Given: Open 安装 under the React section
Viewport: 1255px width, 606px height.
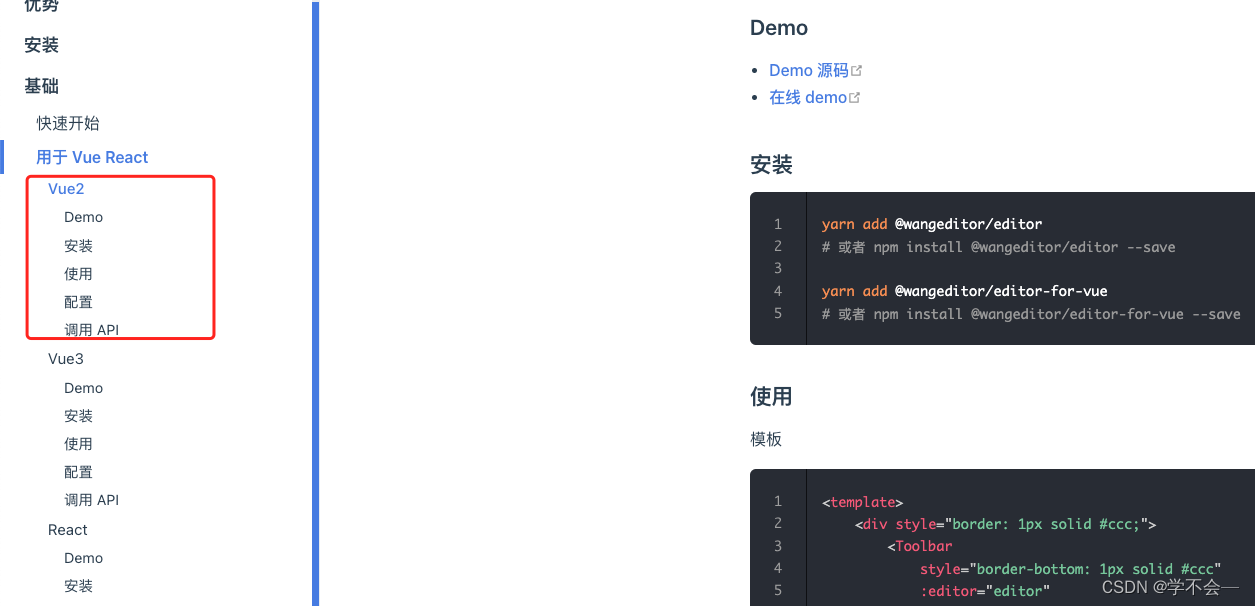Looking at the screenshot, I should pos(78,585).
